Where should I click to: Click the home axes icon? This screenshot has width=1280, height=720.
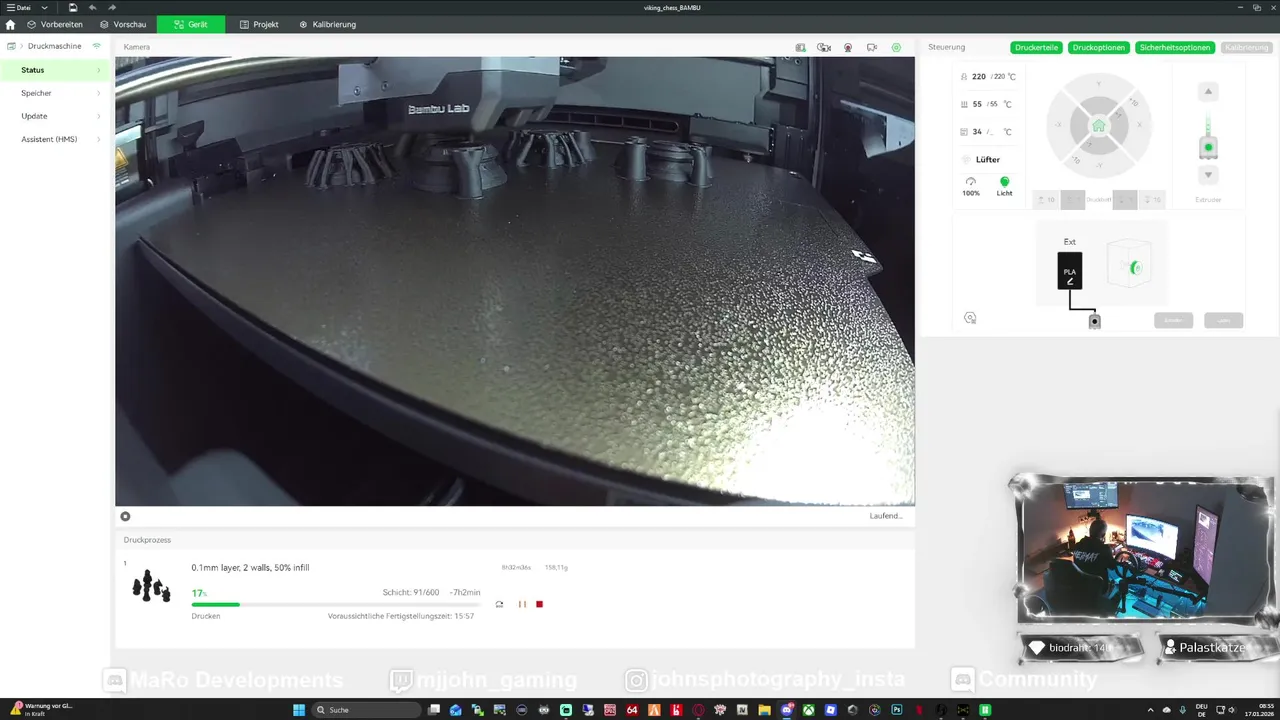[x=1098, y=126]
